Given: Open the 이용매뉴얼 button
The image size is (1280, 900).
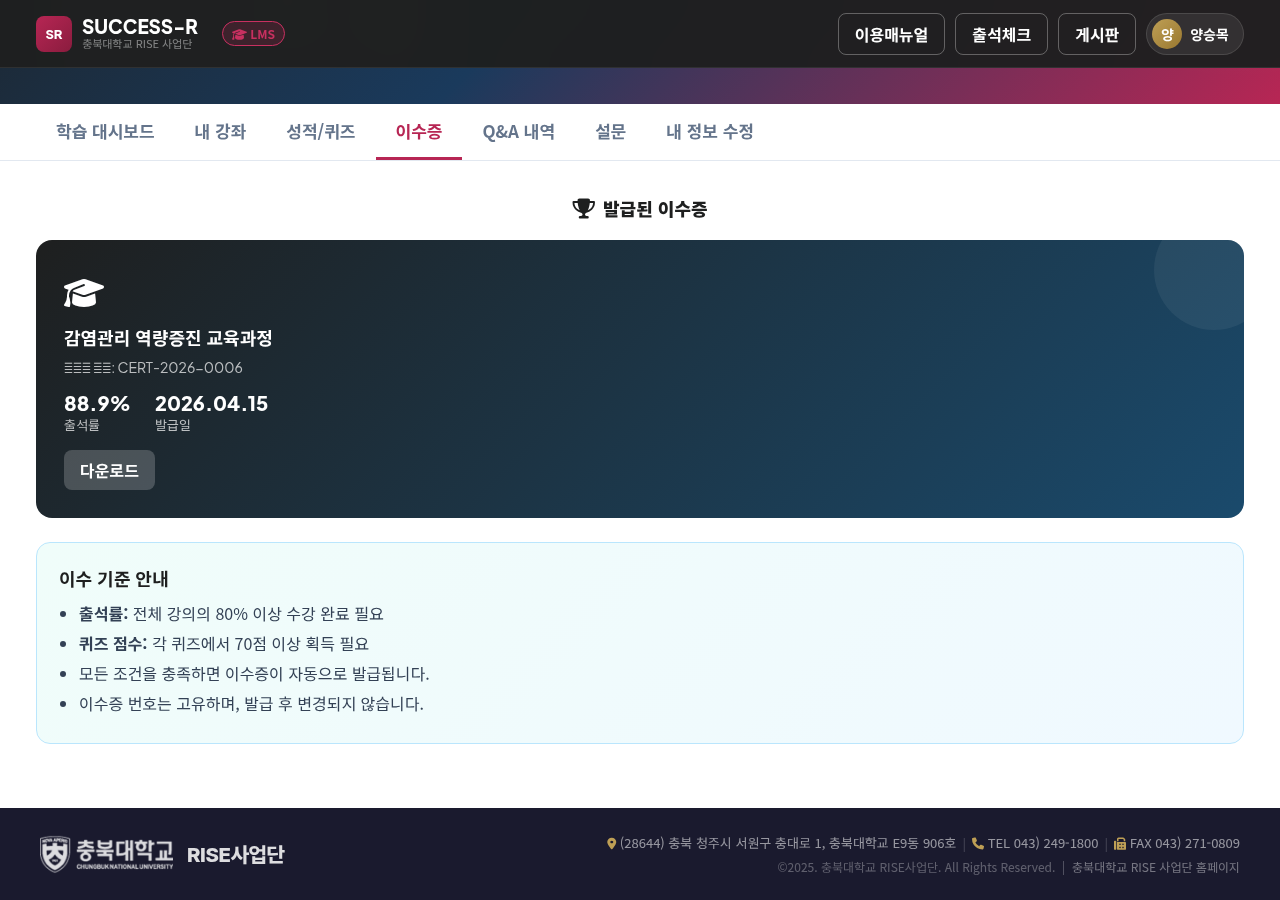Looking at the screenshot, I should [x=891, y=34].
